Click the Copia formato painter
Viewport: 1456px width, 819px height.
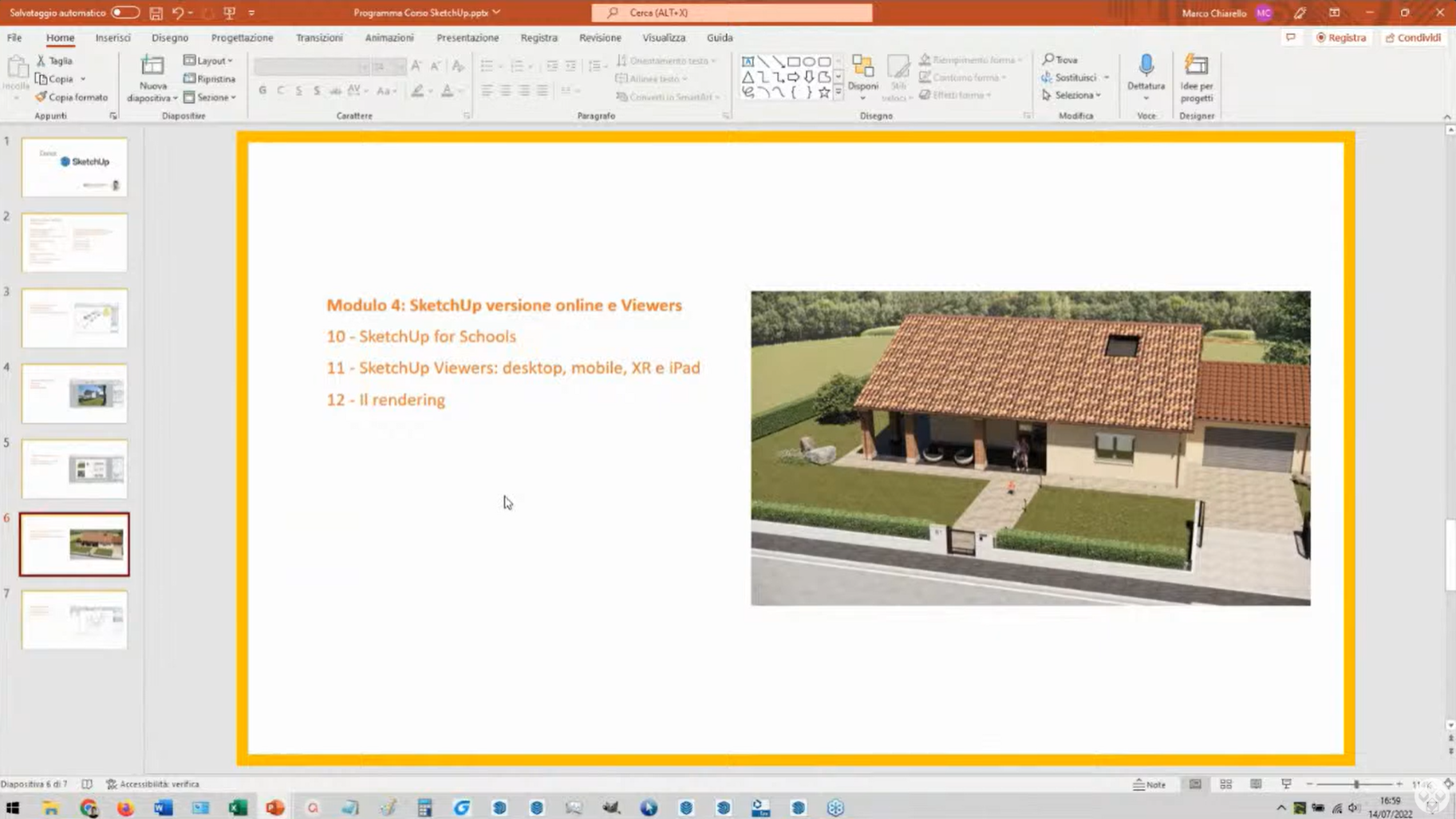click(x=71, y=97)
